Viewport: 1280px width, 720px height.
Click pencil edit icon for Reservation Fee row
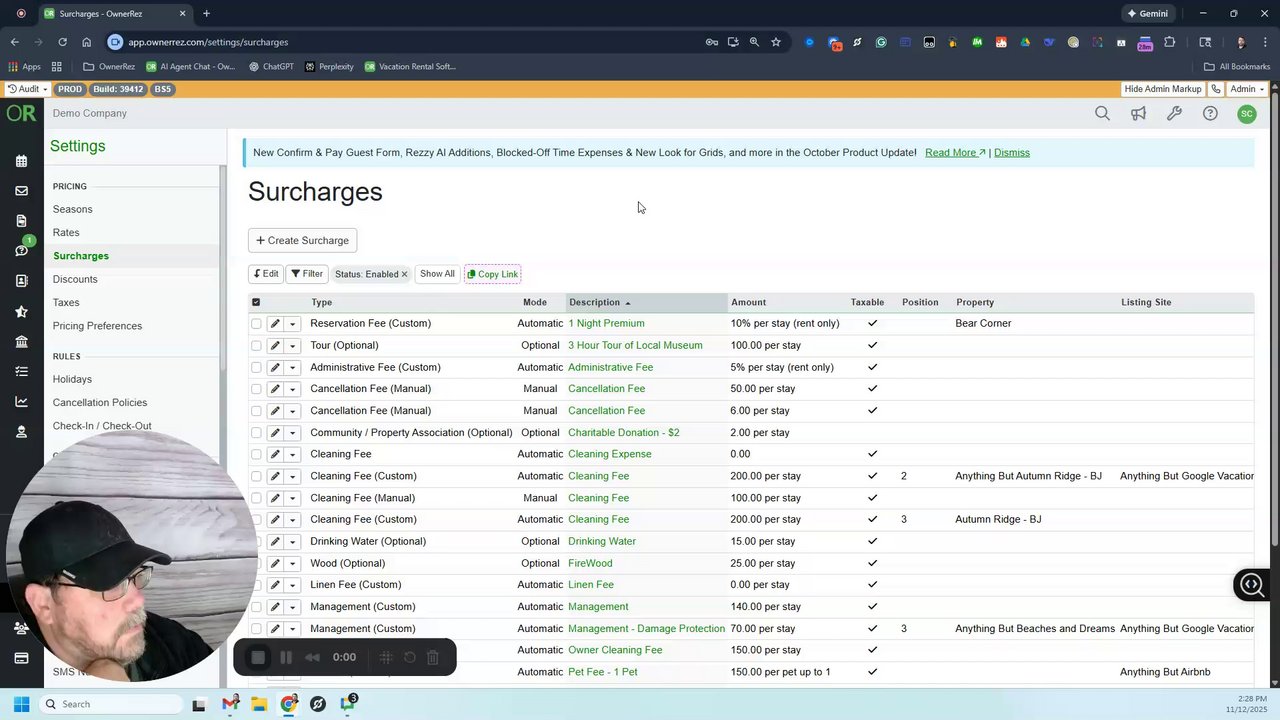(x=275, y=324)
